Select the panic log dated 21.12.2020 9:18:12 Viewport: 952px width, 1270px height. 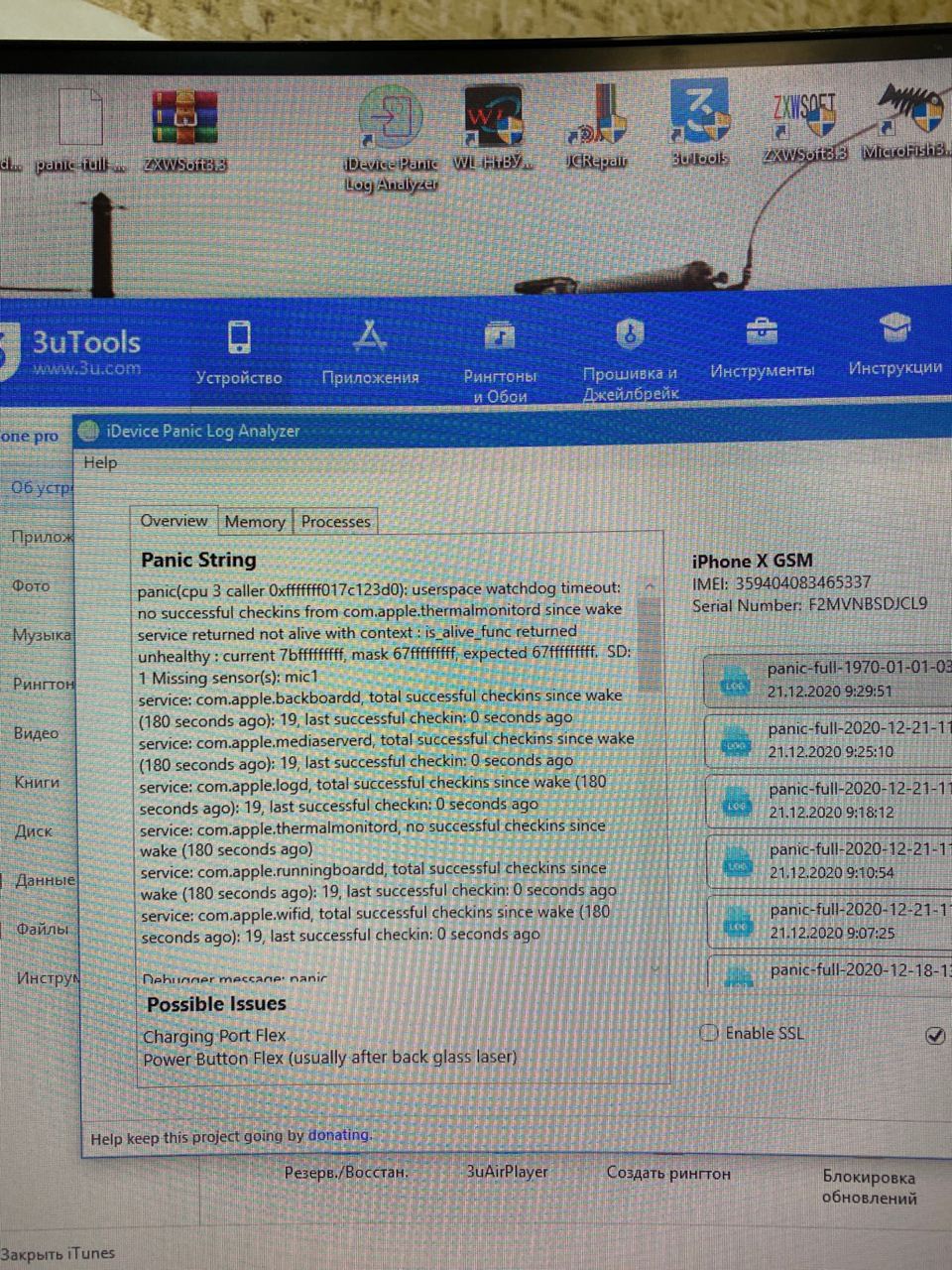(x=829, y=801)
